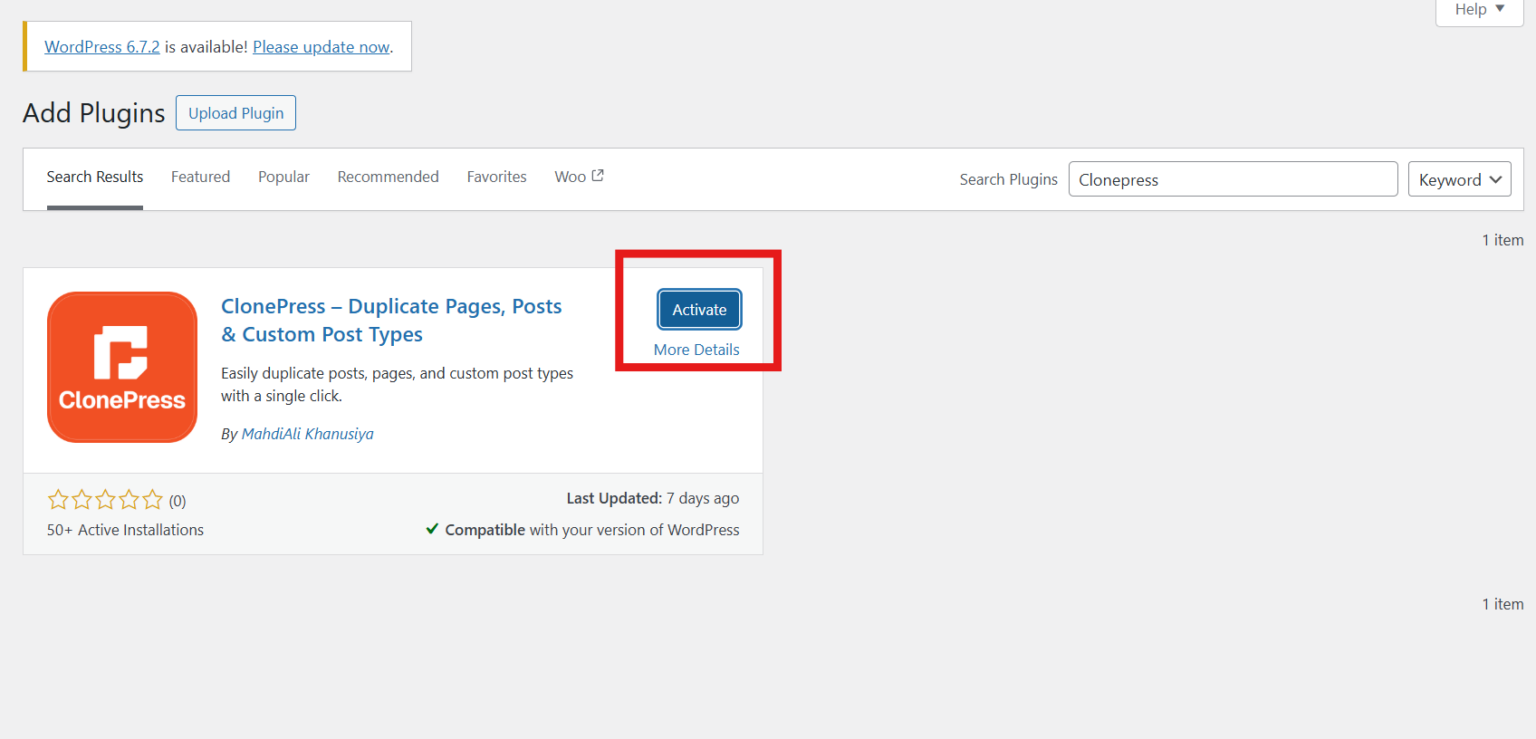Click the Upload Plugin button
The image size is (1536, 739).
(x=235, y=112)
